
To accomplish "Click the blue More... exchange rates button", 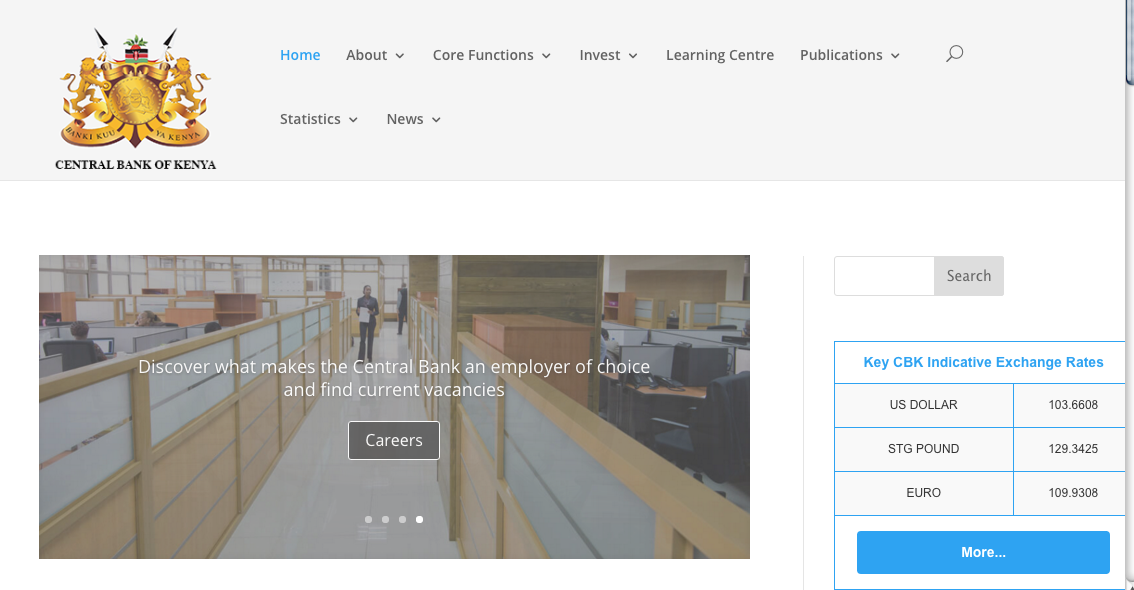I will point(983,552).
